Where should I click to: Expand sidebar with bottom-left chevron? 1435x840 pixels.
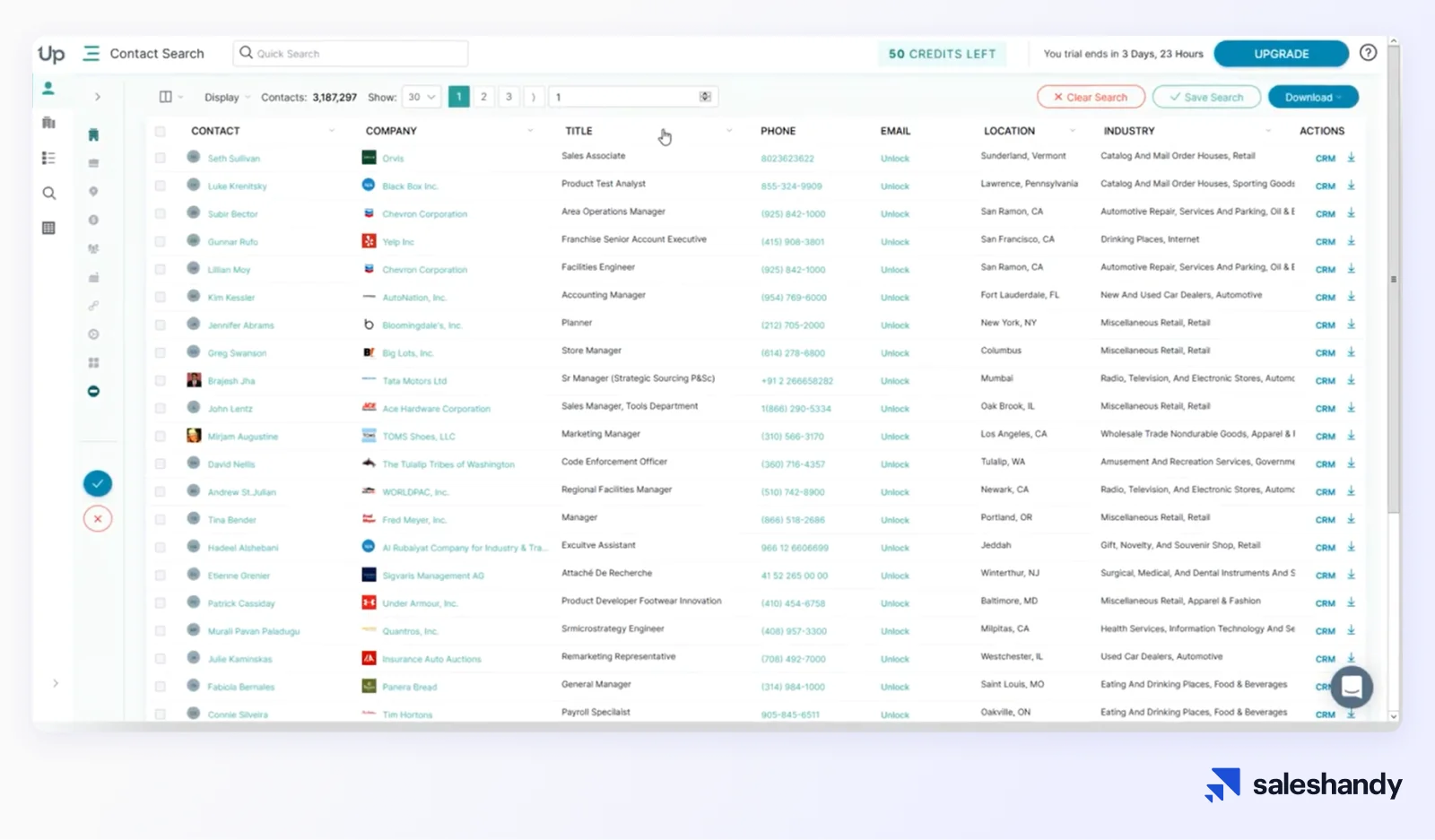pos(56,683)
